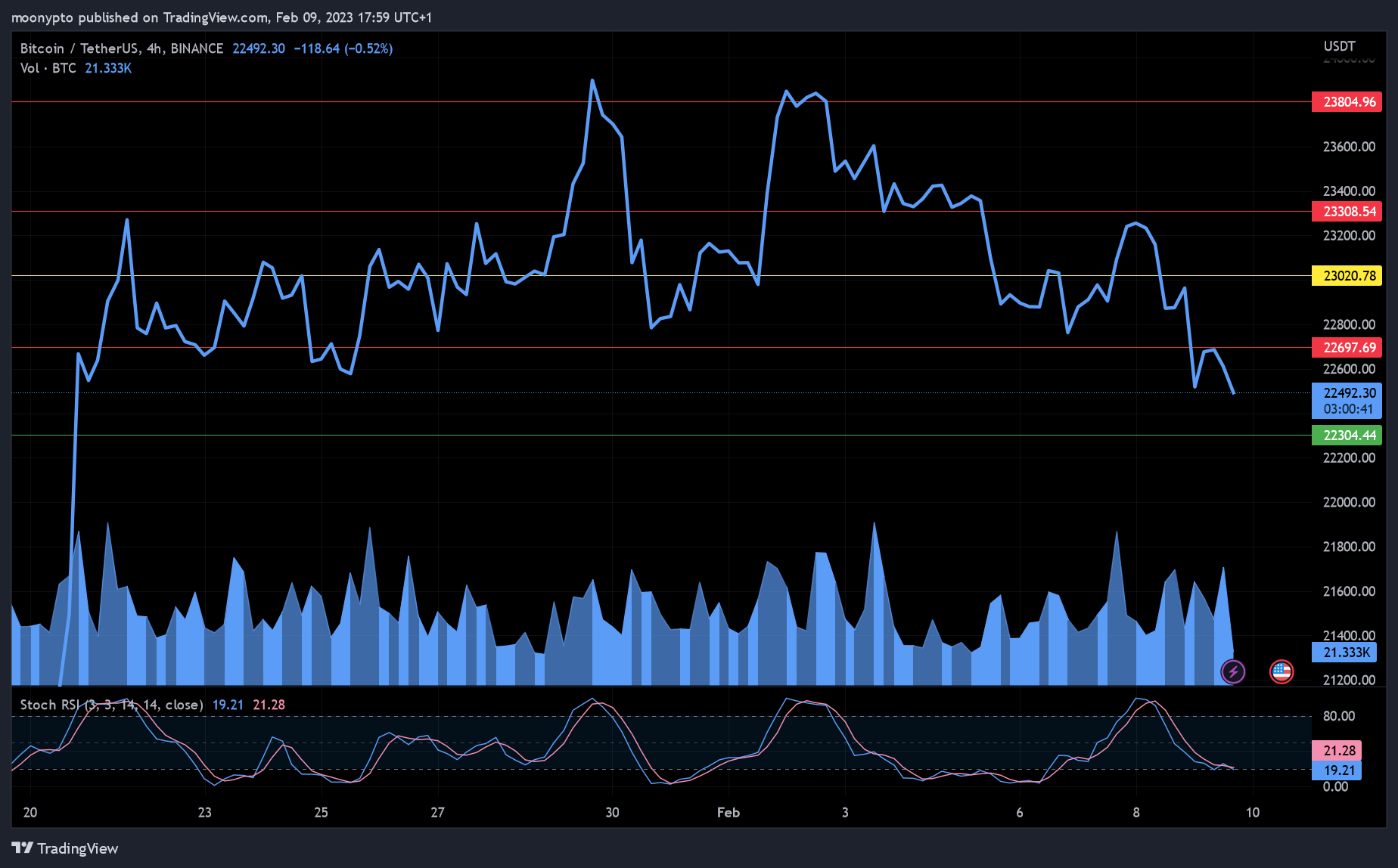Click the Stoch RSI 19.21 blue label

coord(1336,770)
